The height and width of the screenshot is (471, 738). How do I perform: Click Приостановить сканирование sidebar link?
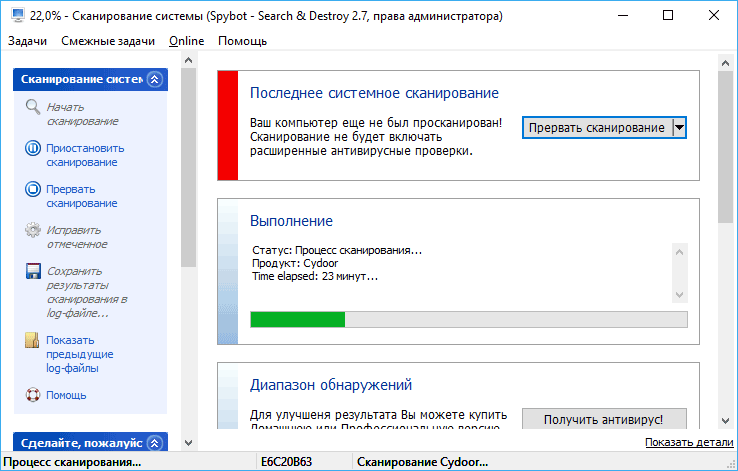coord(85,155)
